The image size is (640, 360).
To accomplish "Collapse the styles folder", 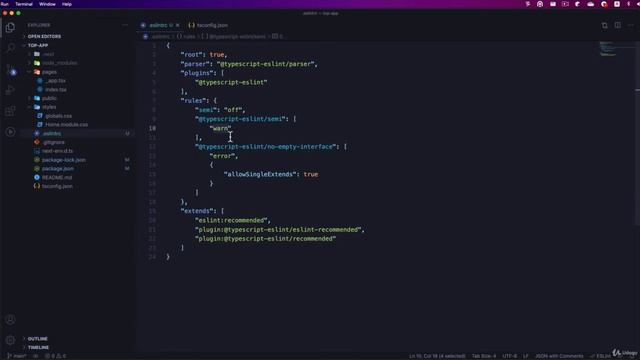I will pos(49,107).
